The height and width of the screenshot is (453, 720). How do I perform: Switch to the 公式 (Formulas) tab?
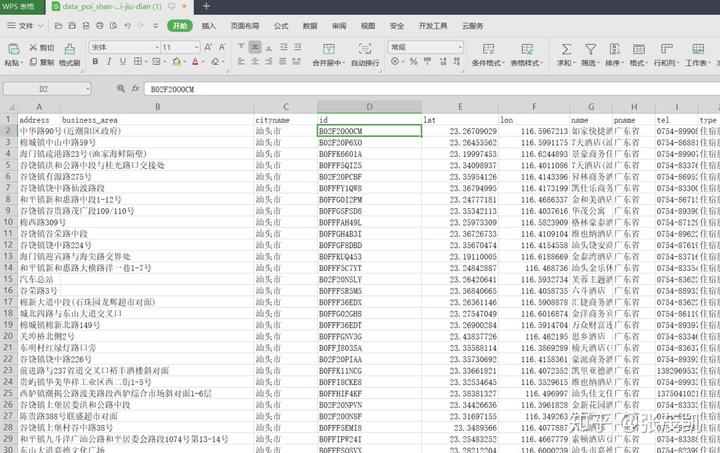pyautogui.click(x=281, y=26)
